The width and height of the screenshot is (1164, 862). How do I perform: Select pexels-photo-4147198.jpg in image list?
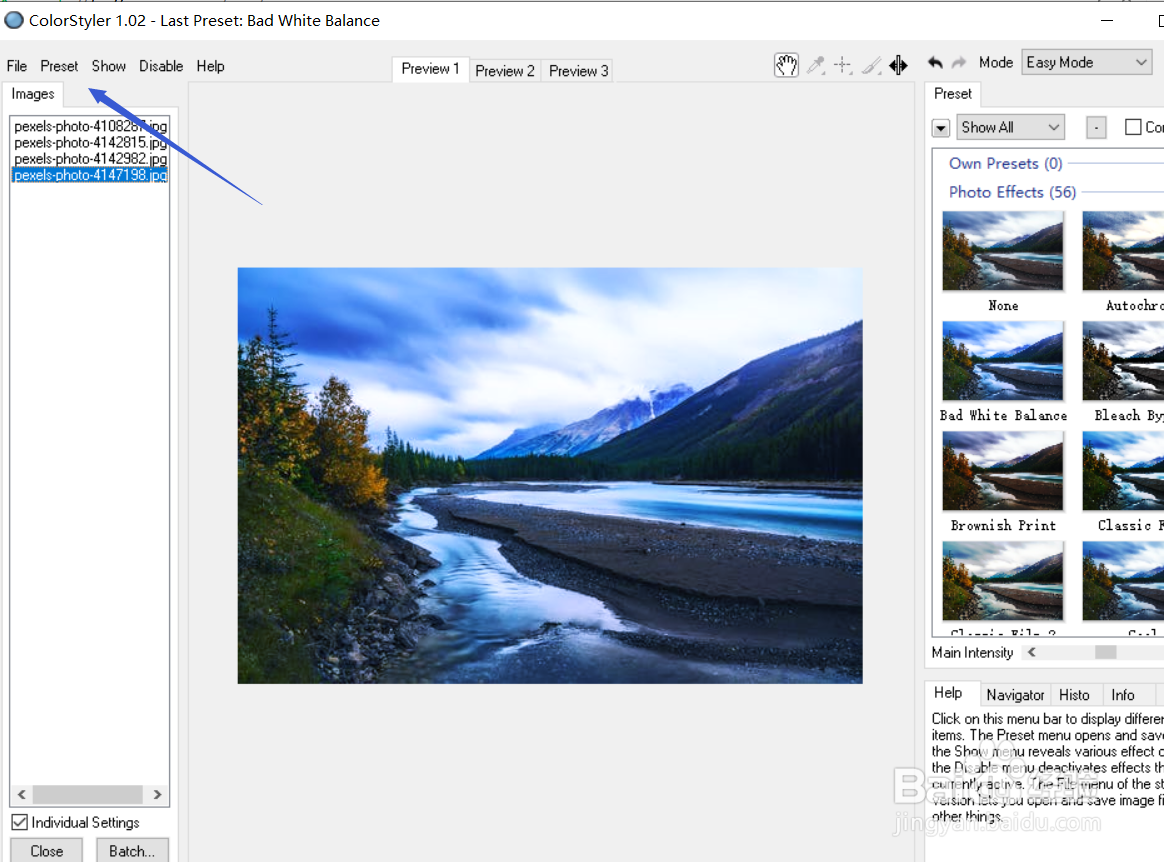[90, 175]
